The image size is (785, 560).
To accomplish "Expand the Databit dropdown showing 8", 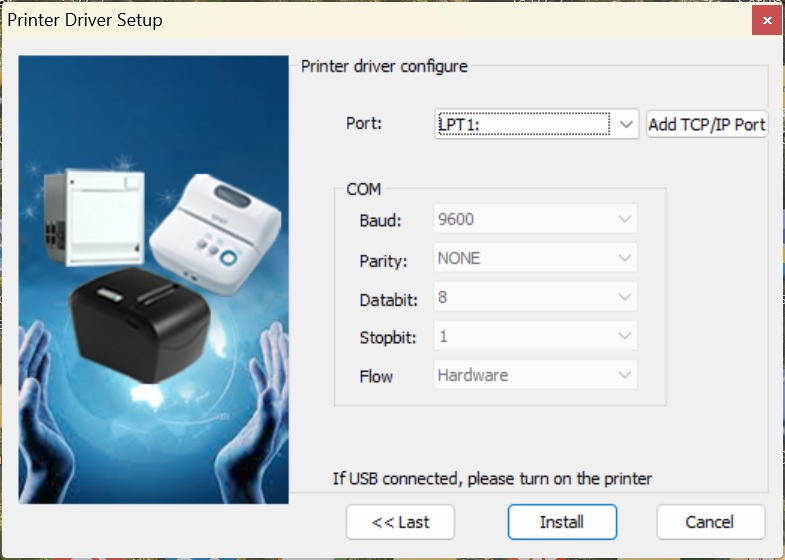I will [x=535, y=297].
